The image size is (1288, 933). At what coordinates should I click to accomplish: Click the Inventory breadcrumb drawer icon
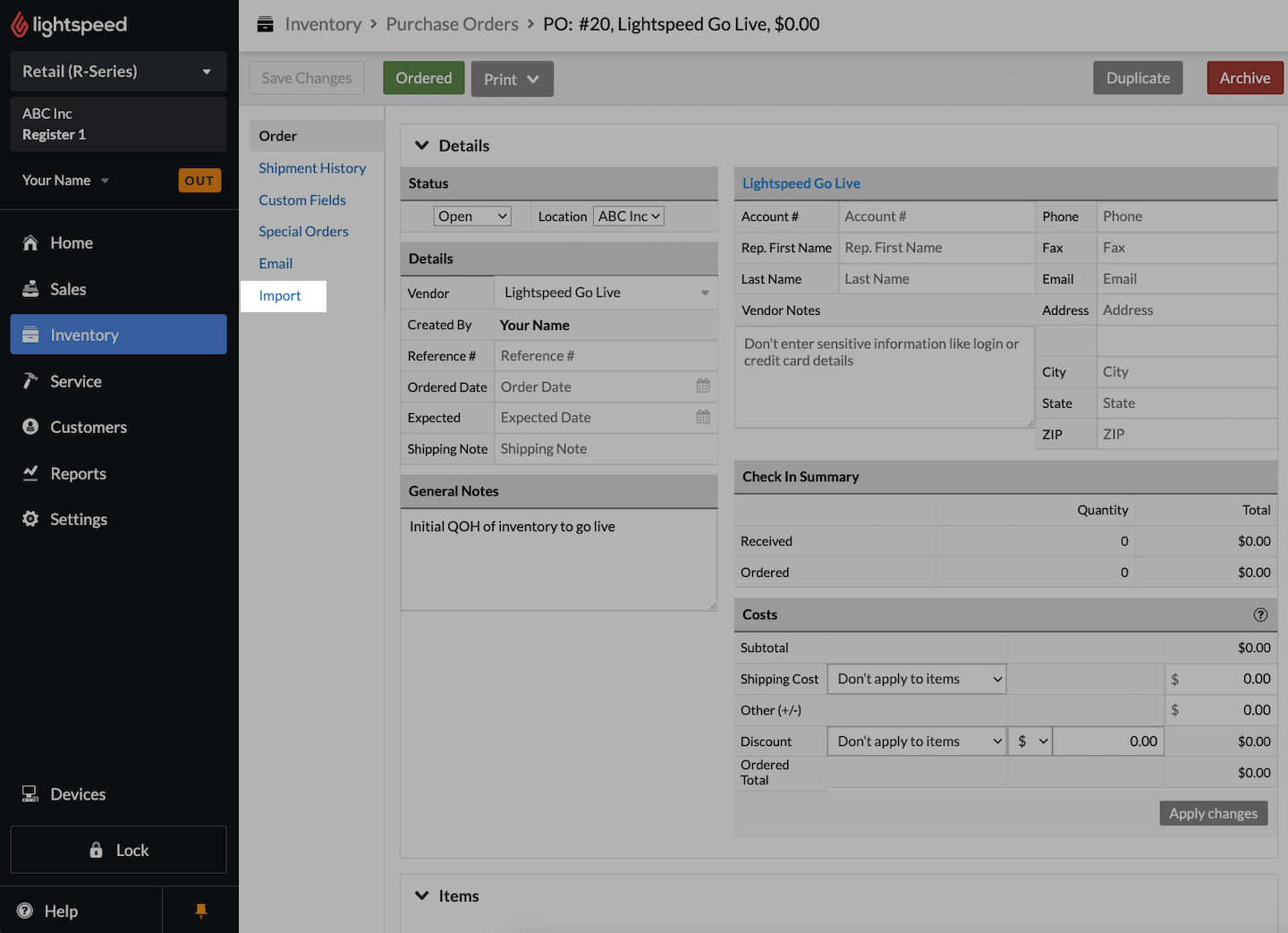(x=265, y=24)
